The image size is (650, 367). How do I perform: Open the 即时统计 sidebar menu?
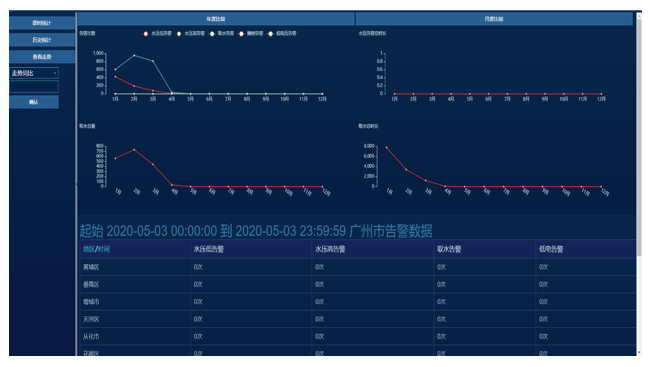pyautogui.click(x=42, y=23)
